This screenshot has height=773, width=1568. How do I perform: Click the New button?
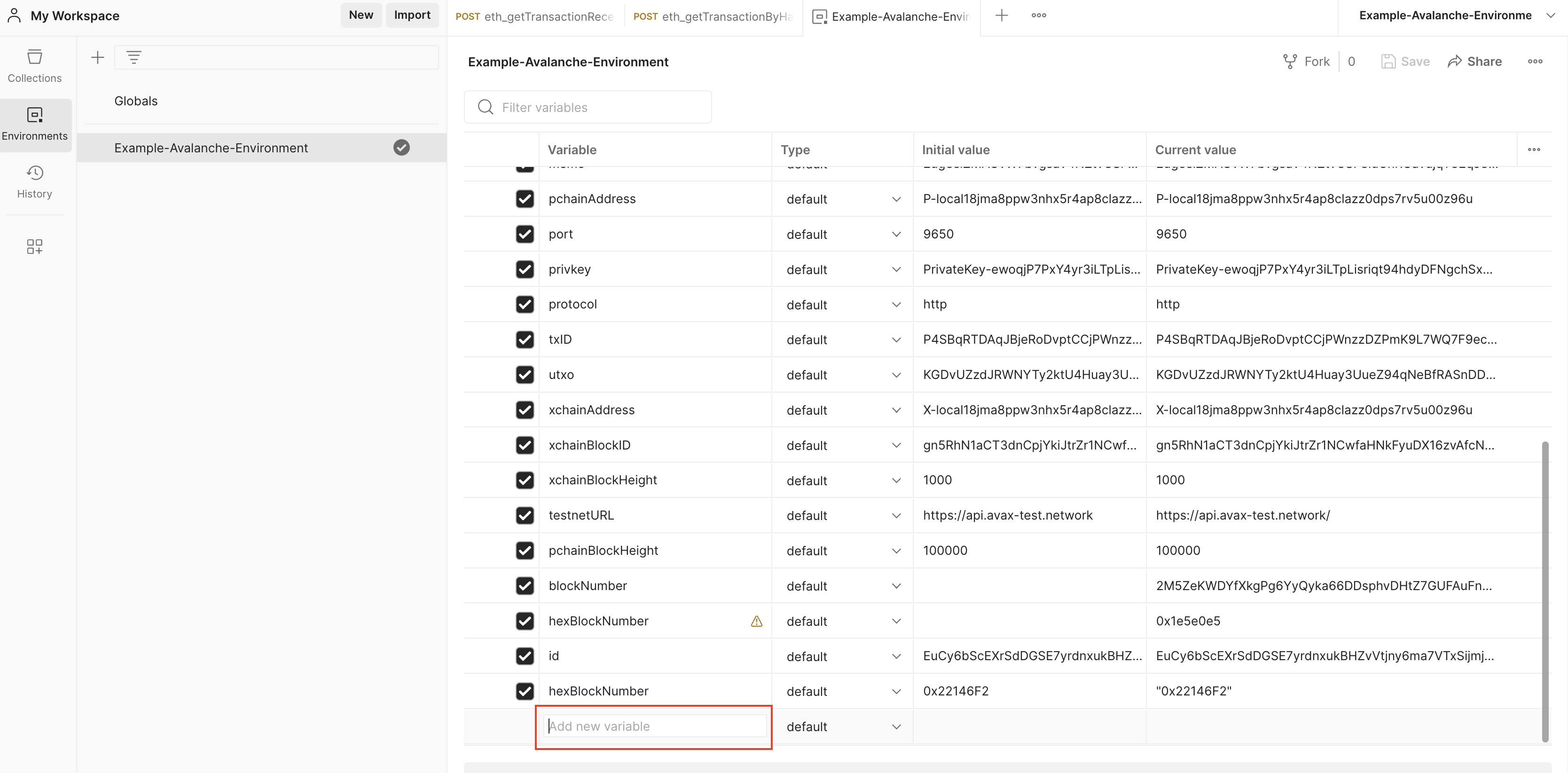(361, 15)
